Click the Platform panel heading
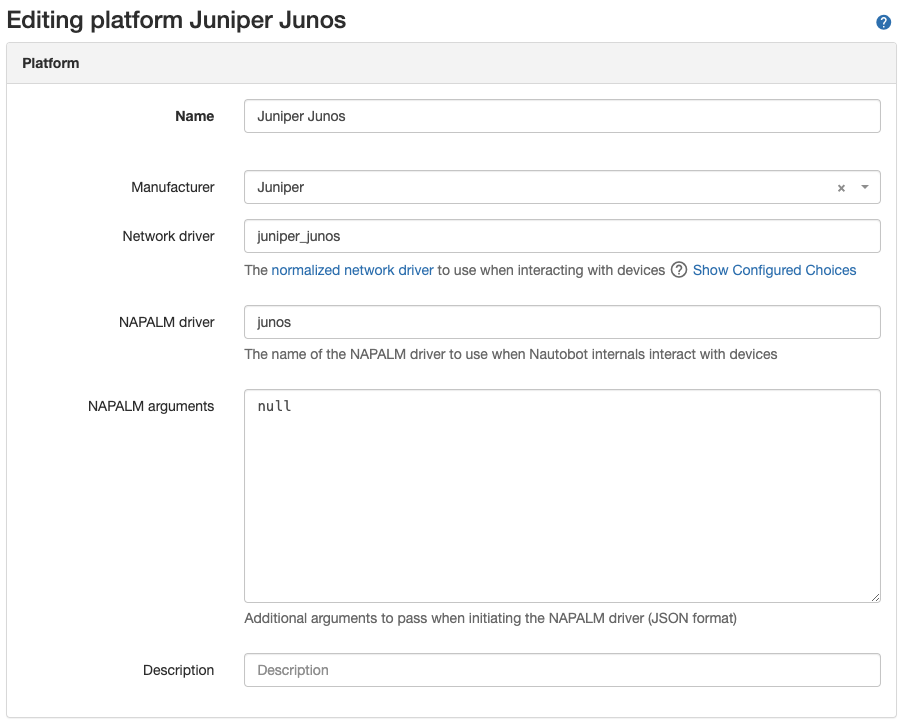903x725 pixels. point(51,63)
